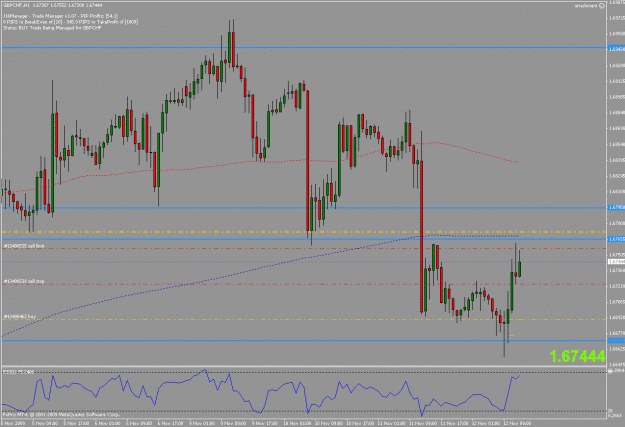Select the 'sell stop' pending order label

click(24, 281)
